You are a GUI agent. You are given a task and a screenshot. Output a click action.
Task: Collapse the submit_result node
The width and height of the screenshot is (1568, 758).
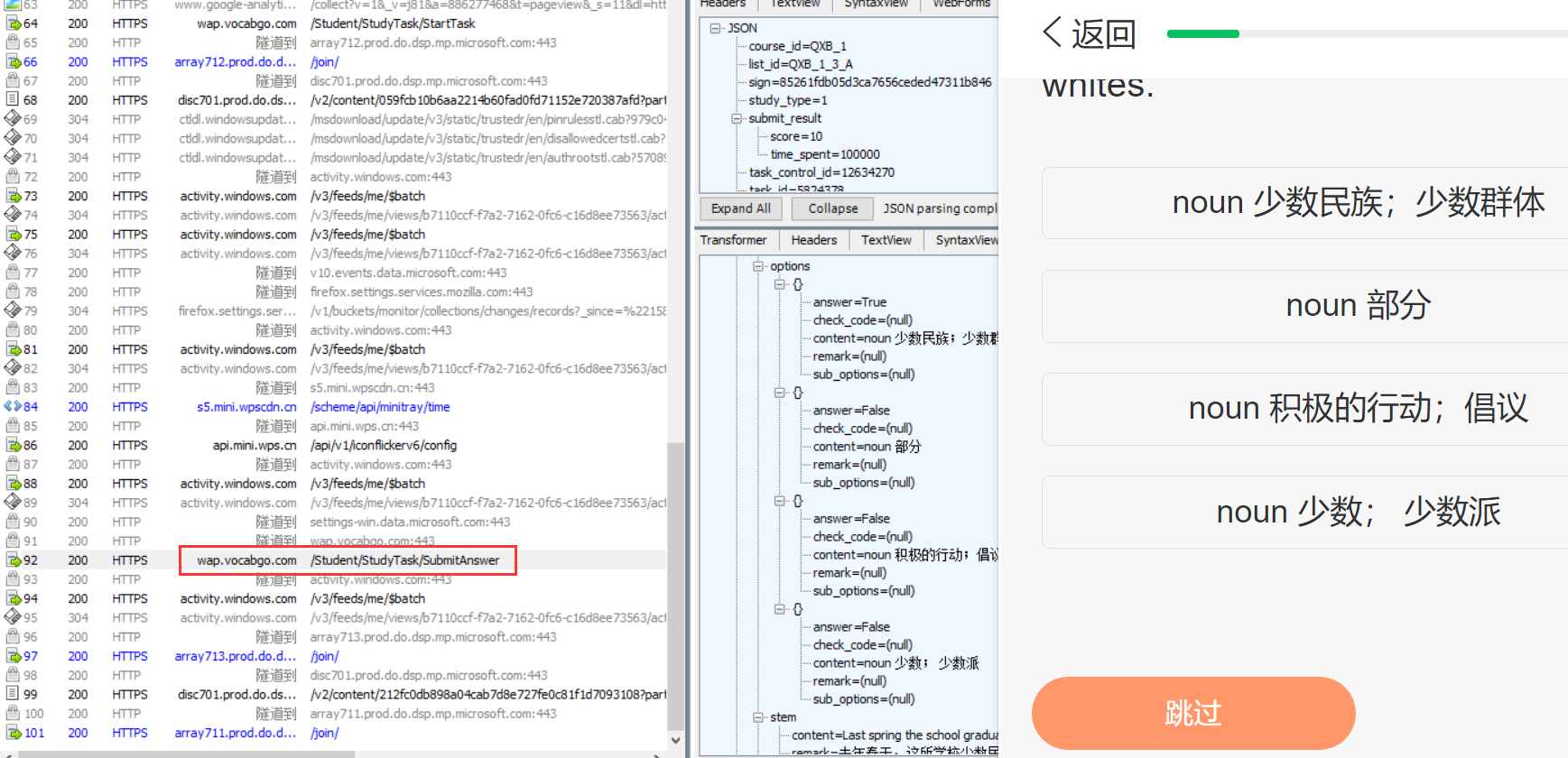click(737, 118)
